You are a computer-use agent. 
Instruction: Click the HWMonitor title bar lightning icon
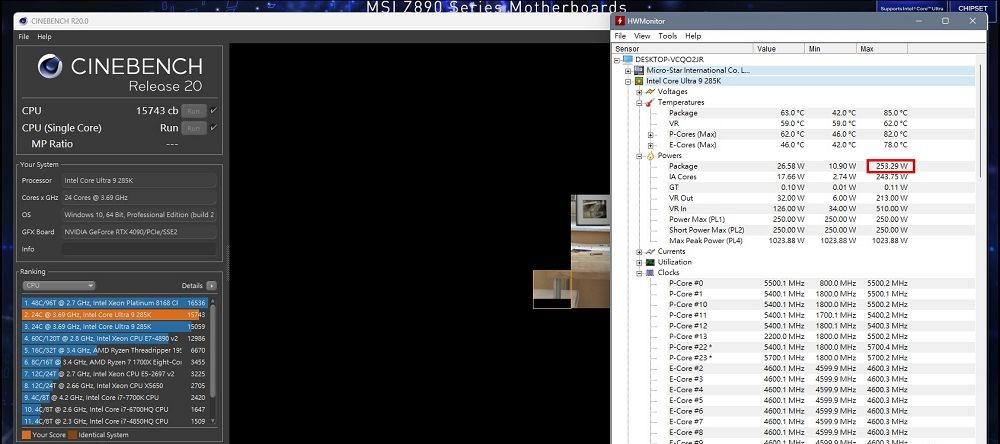coord(620,20)
